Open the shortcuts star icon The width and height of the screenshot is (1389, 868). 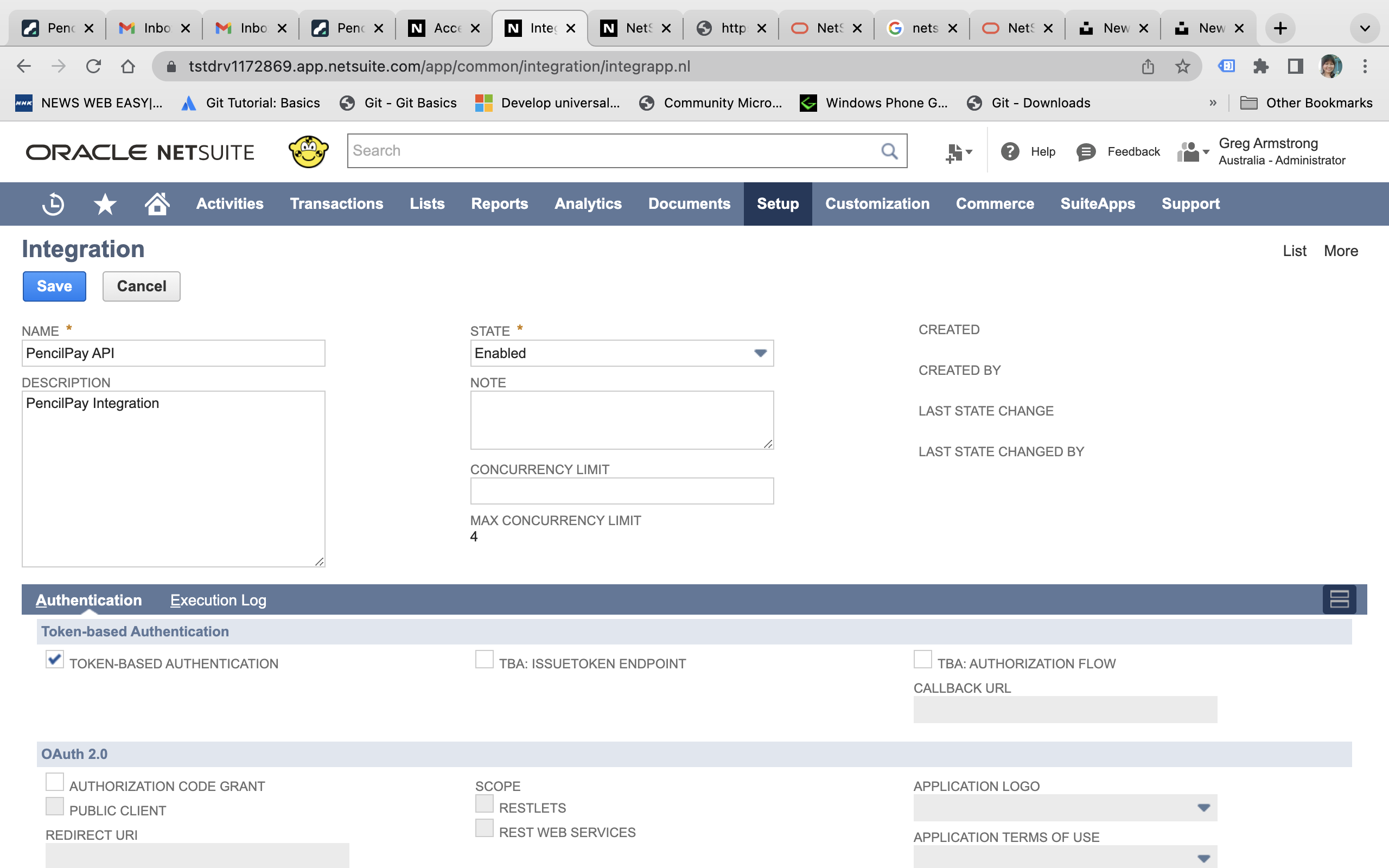click(105, 204)
